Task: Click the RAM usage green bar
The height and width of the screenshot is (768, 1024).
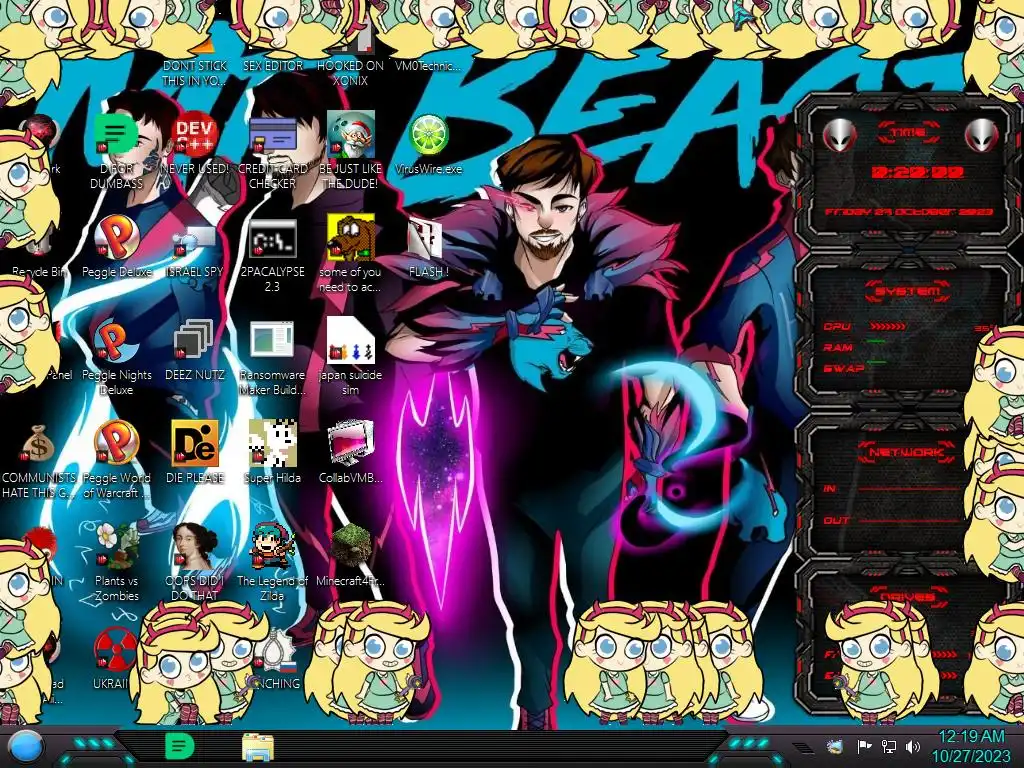Action: (x=876, y=341)
